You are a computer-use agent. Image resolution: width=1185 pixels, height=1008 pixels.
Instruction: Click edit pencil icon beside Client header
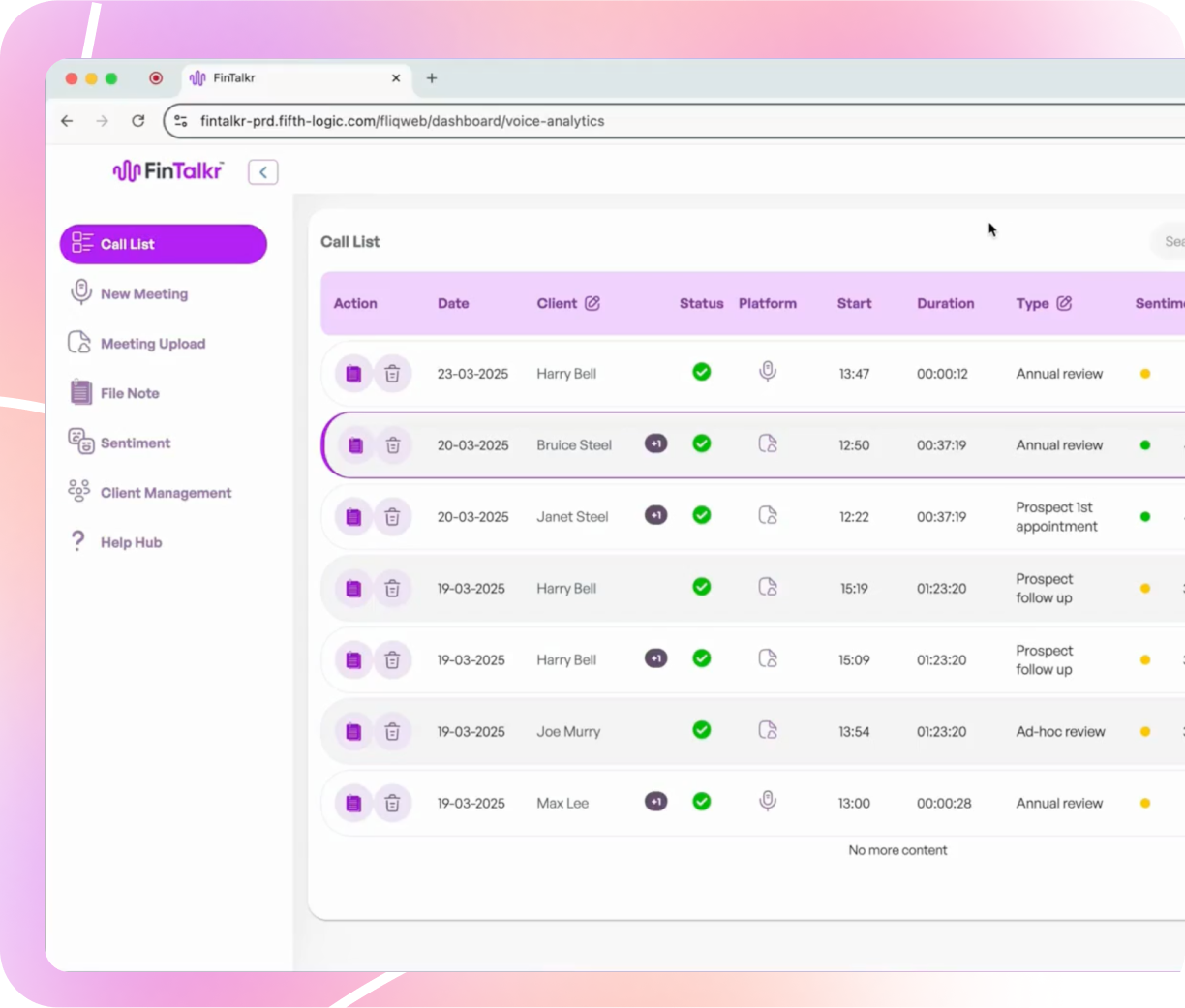[592, 303]
